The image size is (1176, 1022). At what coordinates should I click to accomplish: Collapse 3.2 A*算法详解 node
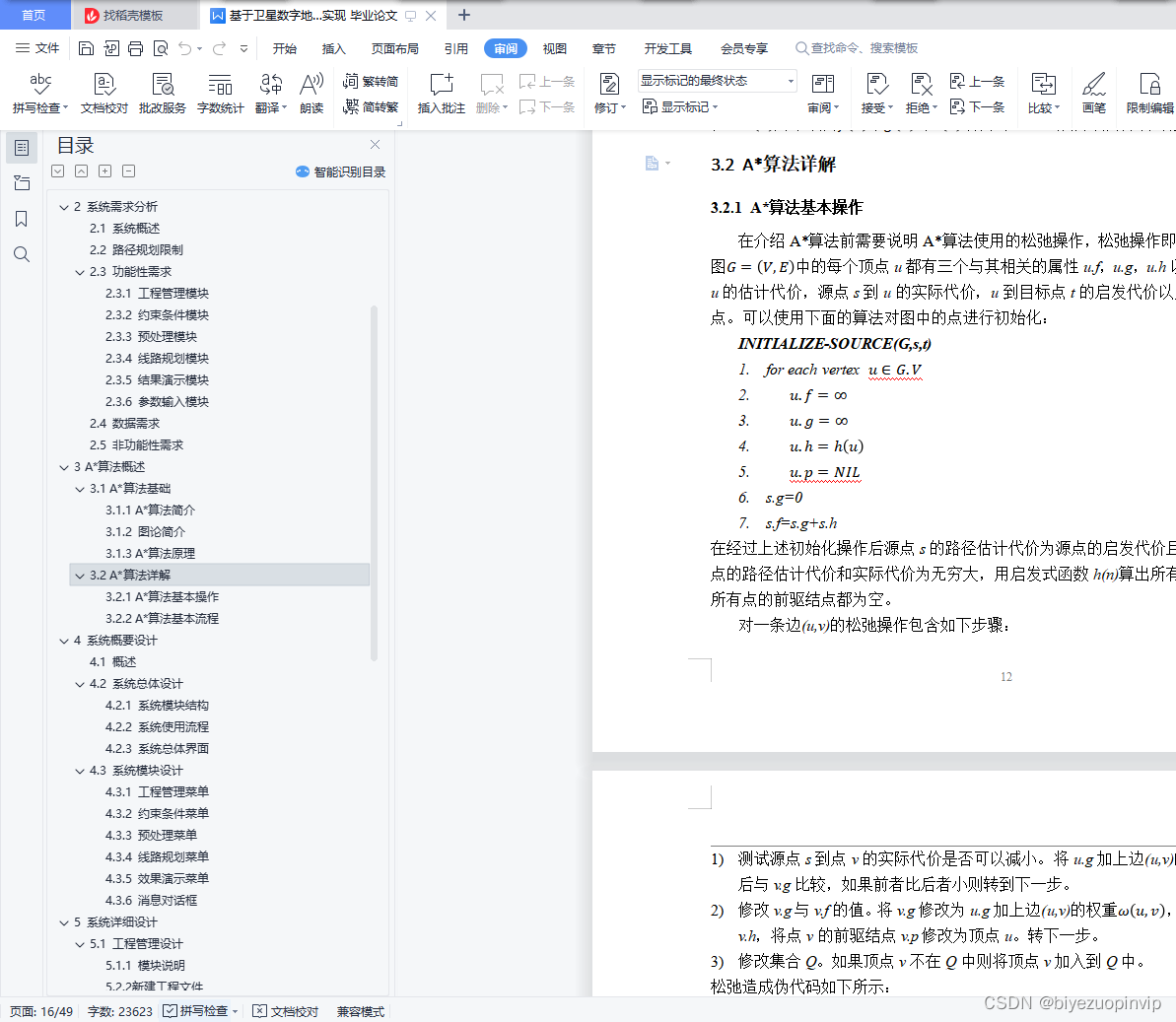pos(80,576)
